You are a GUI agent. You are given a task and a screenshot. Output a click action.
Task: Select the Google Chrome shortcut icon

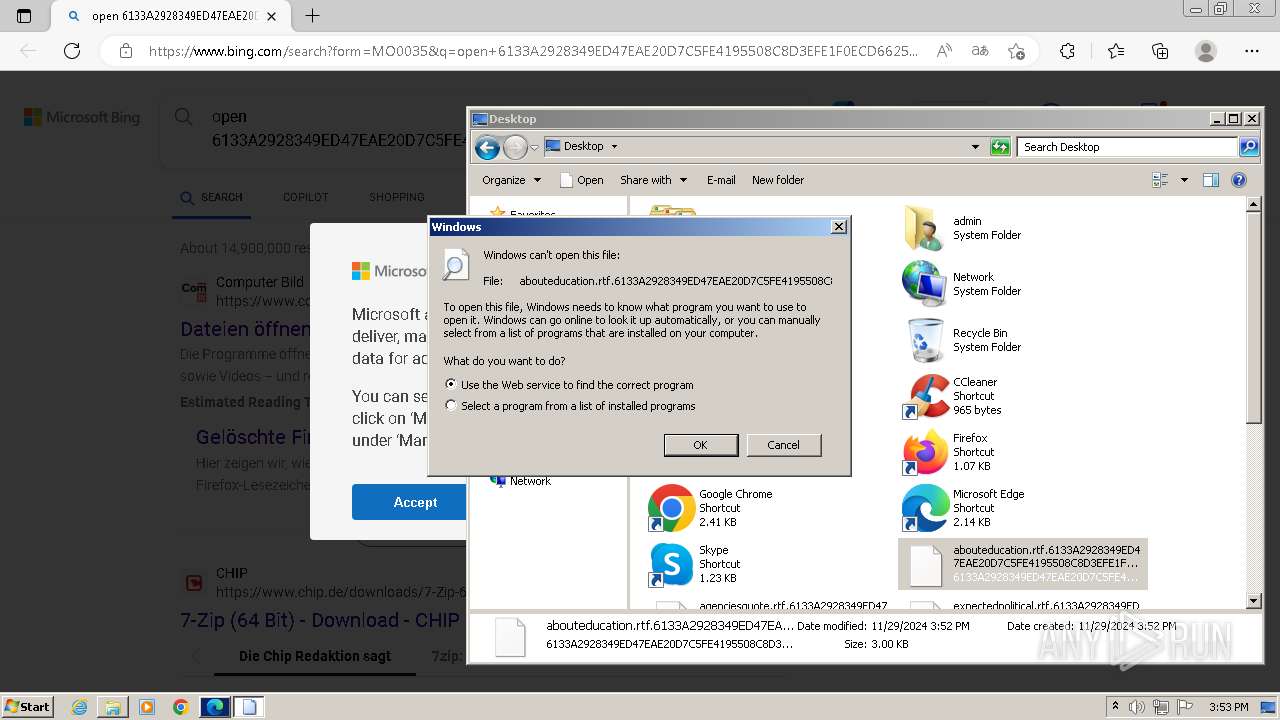click(x=671, y=508)
